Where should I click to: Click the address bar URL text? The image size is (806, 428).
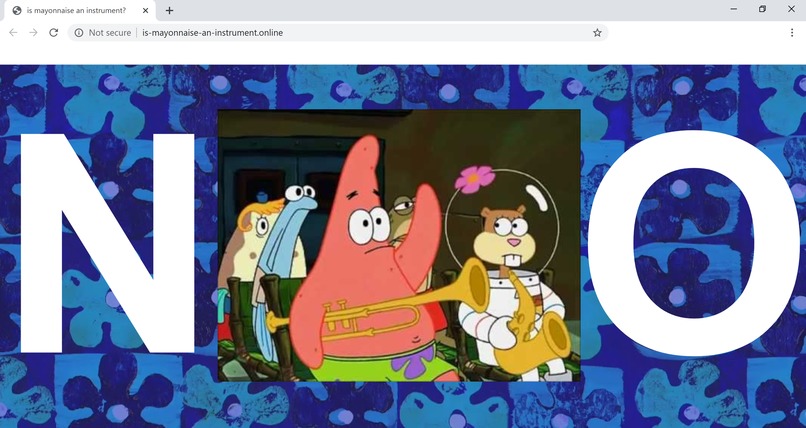[212, 32]
